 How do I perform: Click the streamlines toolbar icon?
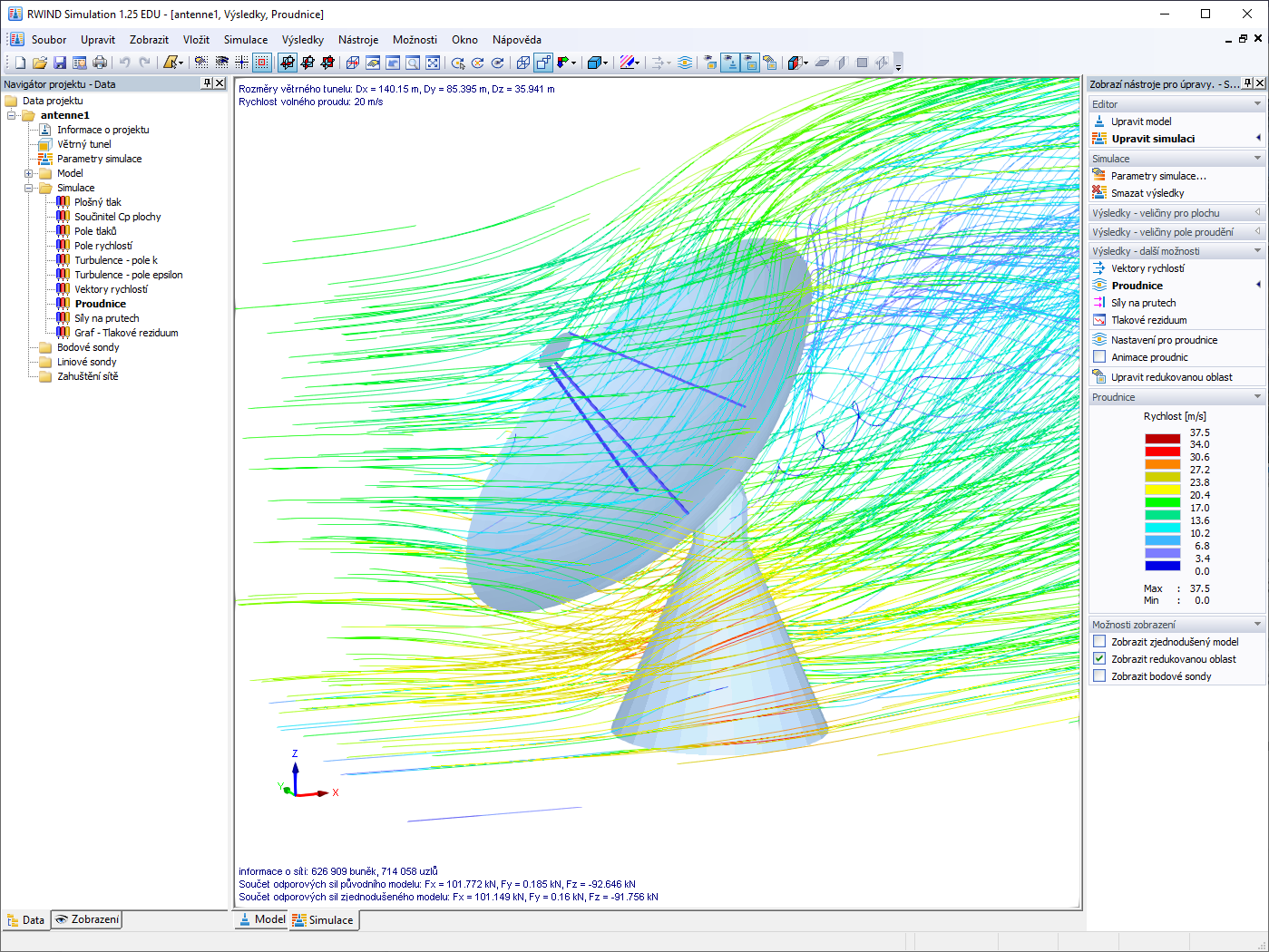tap(685, 63)
